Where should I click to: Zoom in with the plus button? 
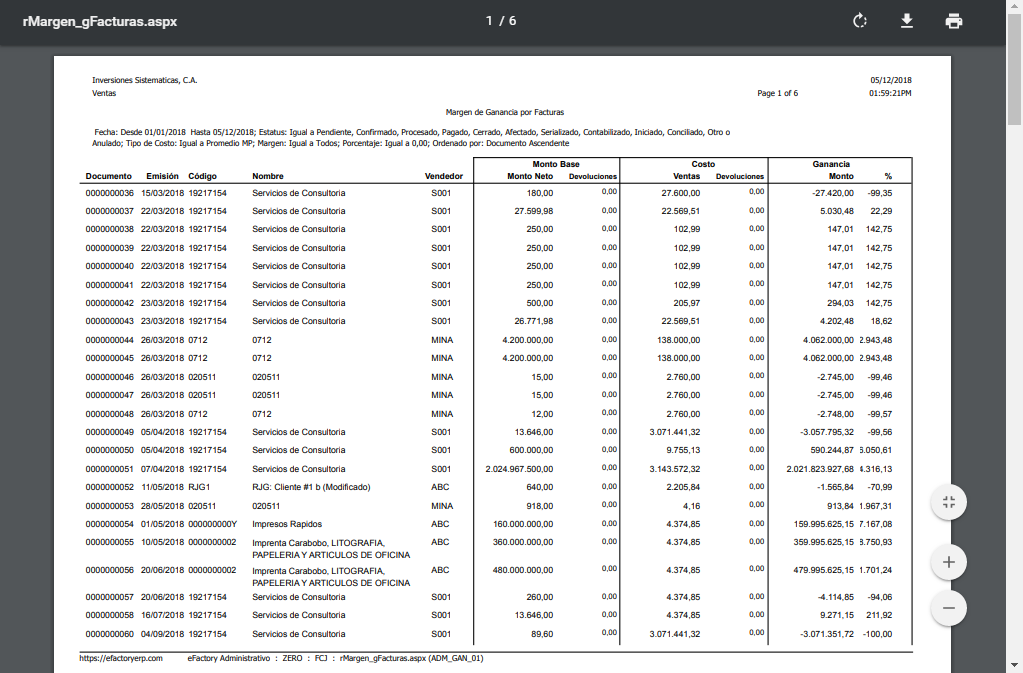click(948, 563)
